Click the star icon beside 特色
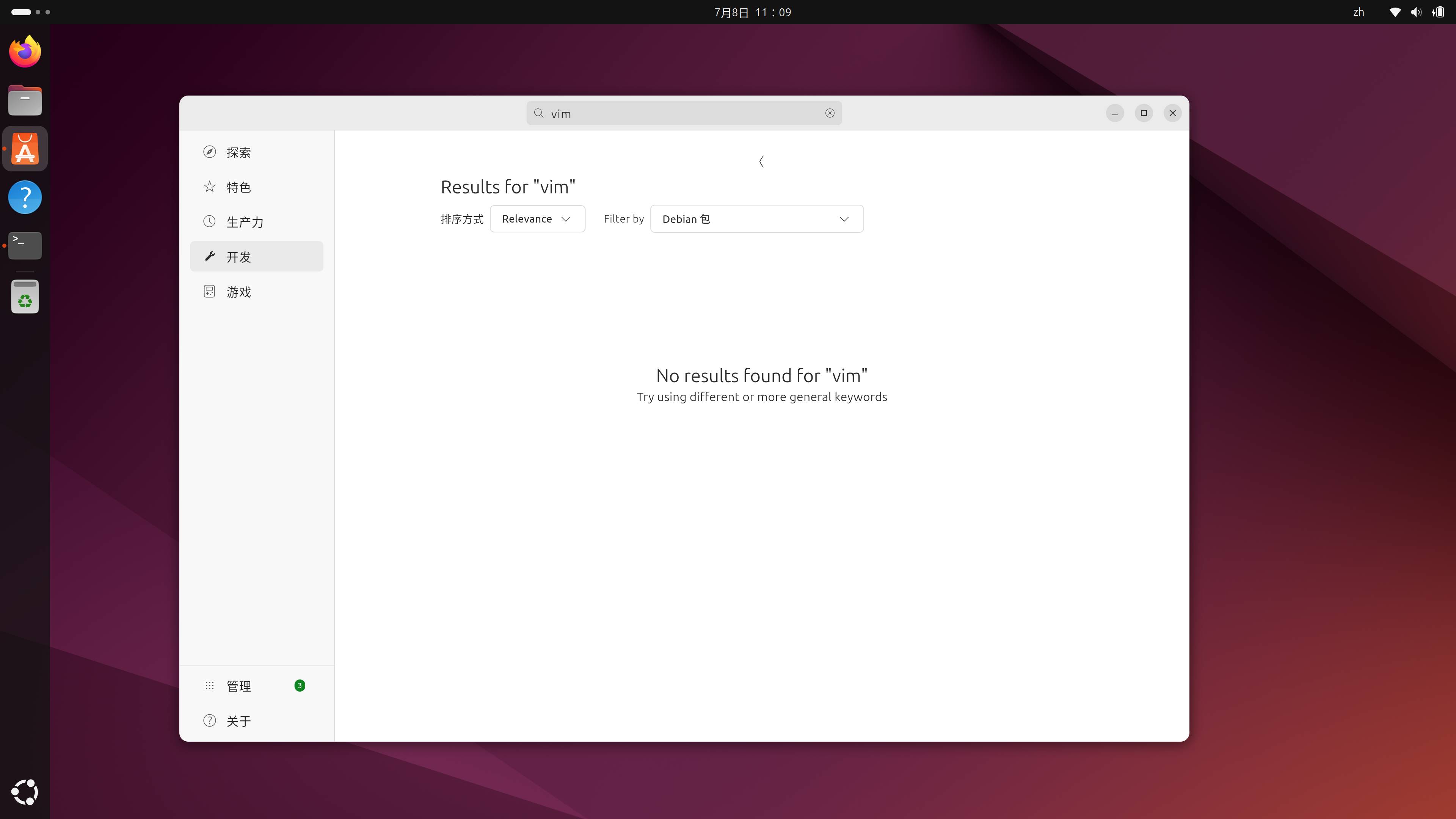The image size is (1456, 819). point(210,187)
